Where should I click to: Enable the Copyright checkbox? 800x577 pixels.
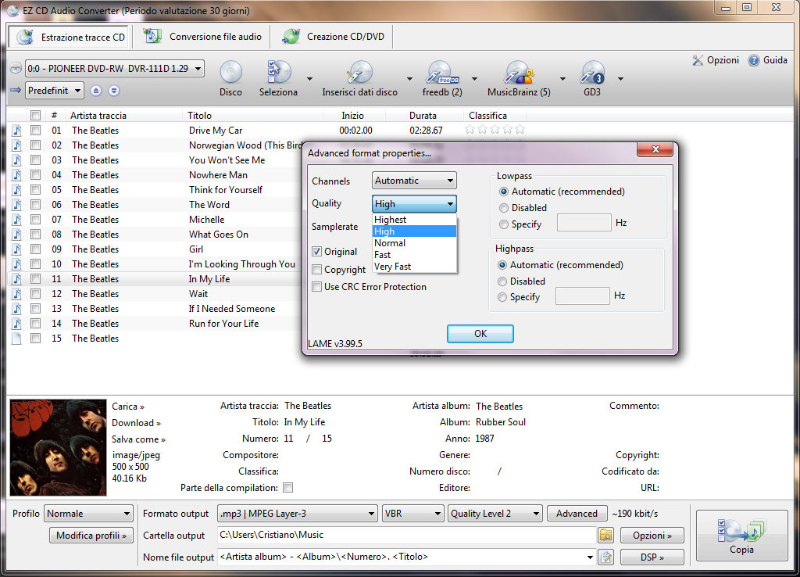pos(317,270)
